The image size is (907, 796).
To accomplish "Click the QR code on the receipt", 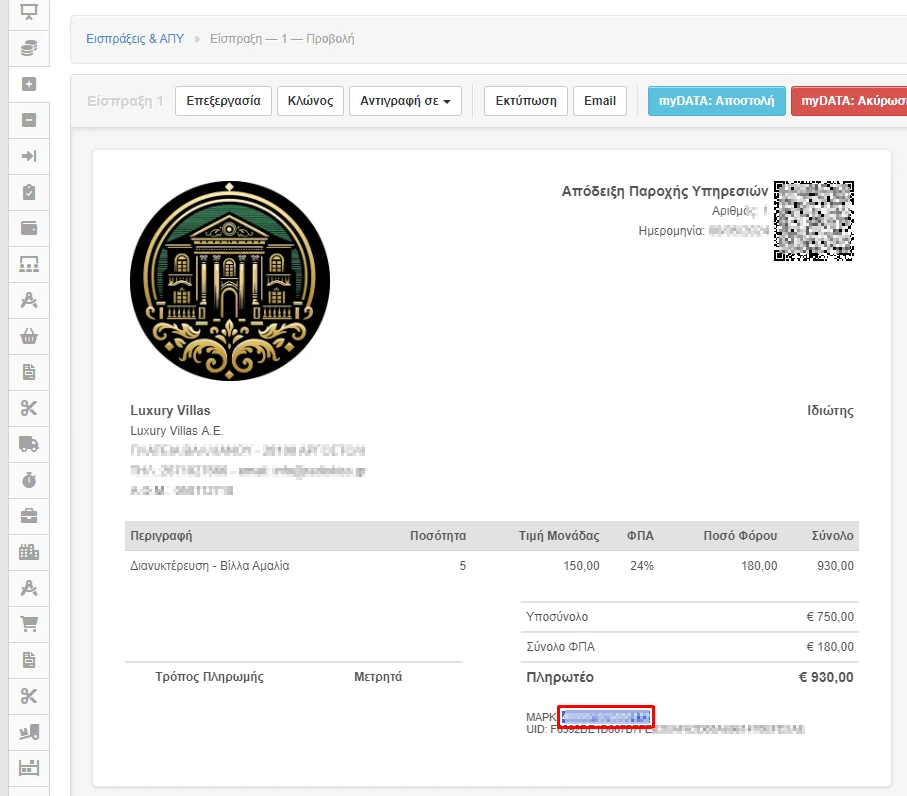I will point(814,221).
